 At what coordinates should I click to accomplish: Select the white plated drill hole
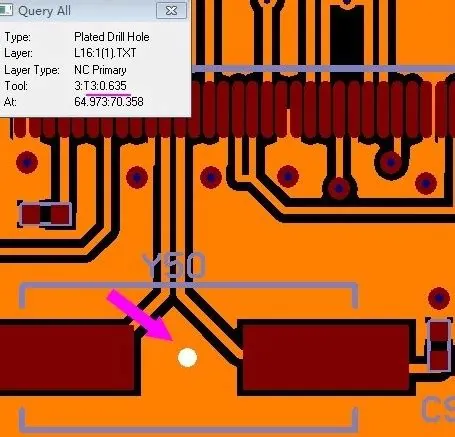click(187, 357)
